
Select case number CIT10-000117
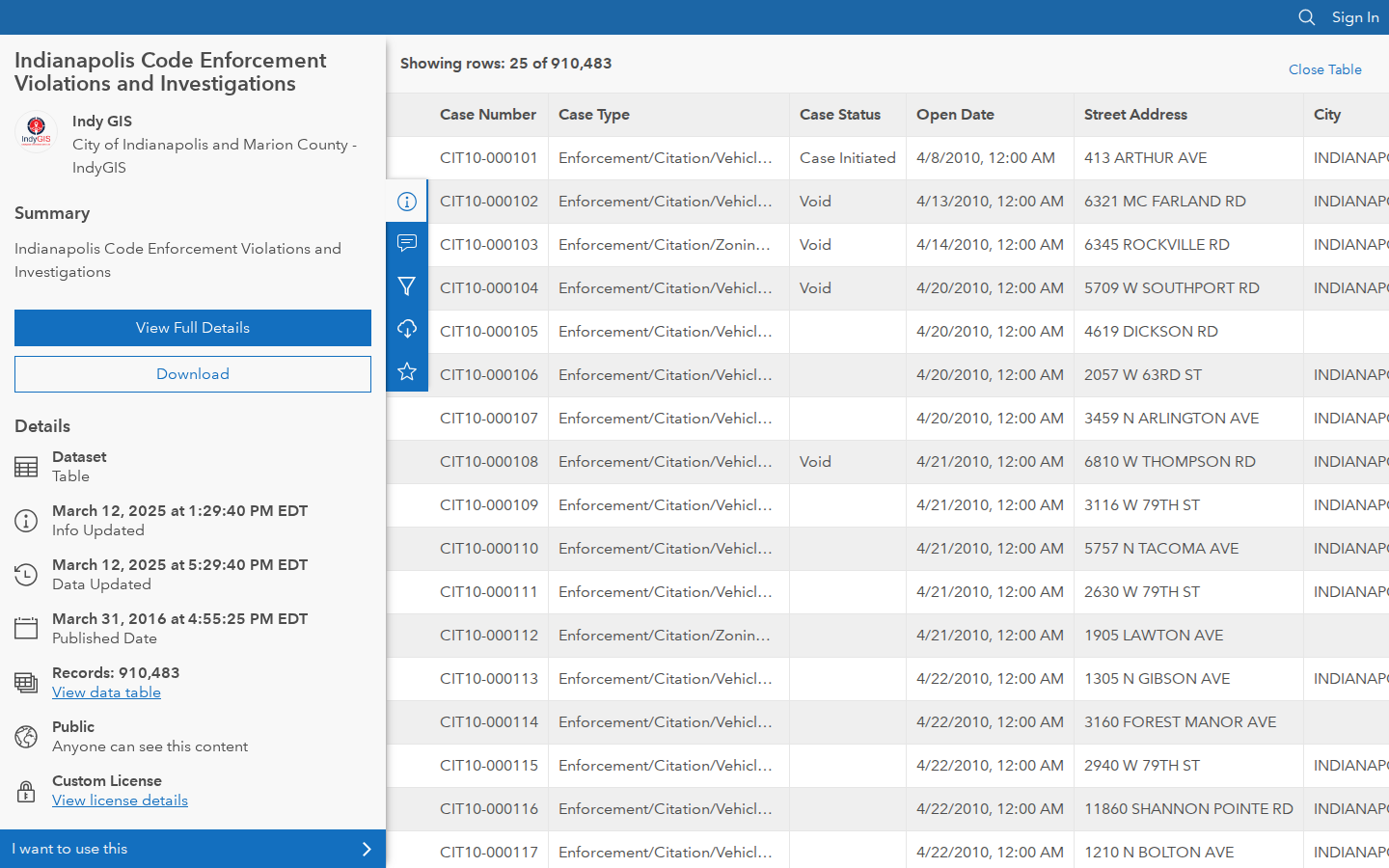tap(489, 853)
